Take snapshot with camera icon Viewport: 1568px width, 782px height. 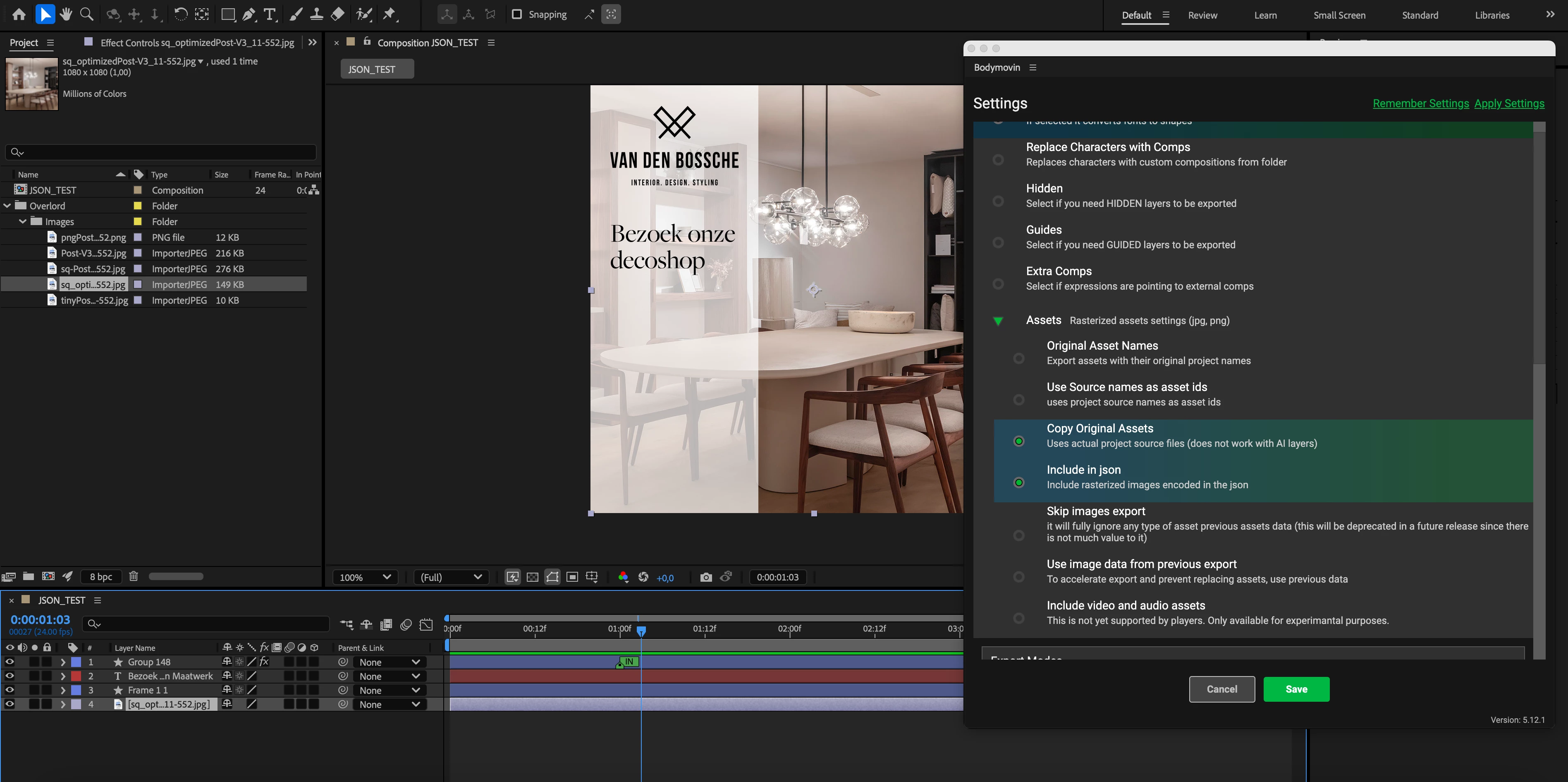click(x=705, y=577)
